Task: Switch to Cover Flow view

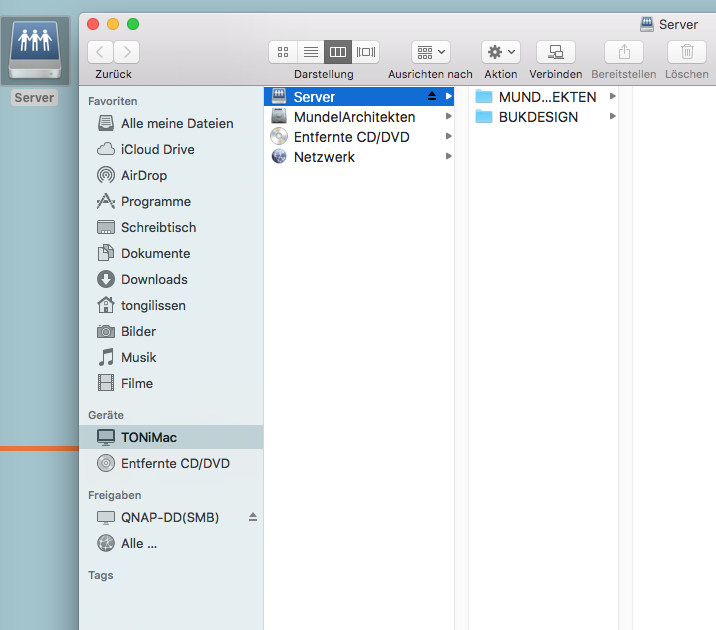Action: click(x=366, y=52)
